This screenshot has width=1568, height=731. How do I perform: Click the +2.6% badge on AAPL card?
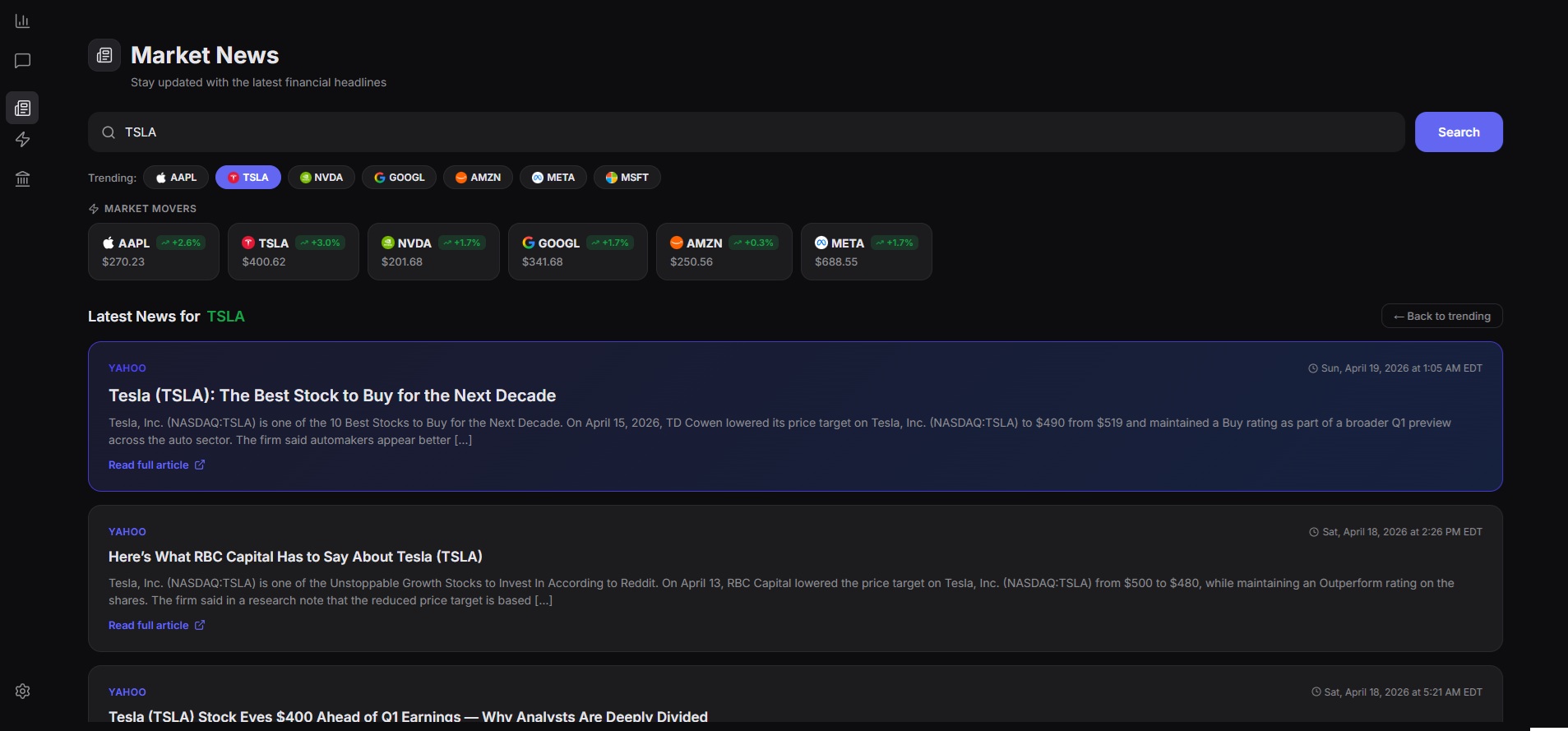click(181, 243)
